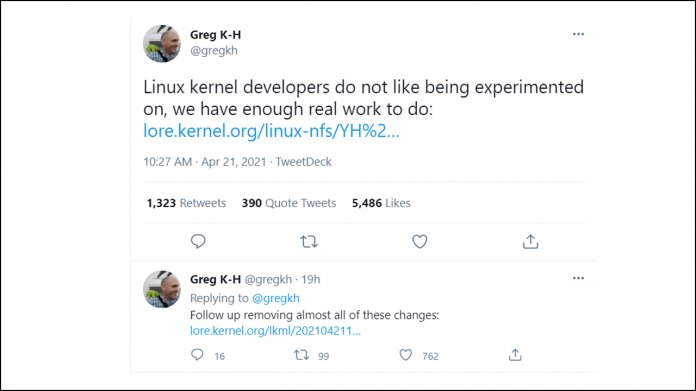The height and width of the screenshot is (391, 696).
Task: Click the 19h timestamp on the reply
Action: click(310, 280)
